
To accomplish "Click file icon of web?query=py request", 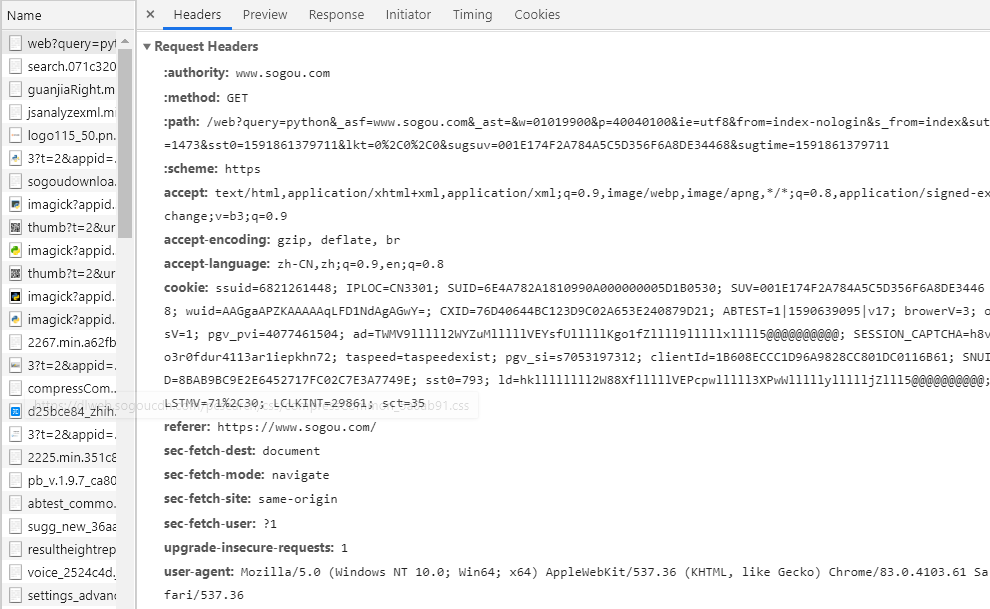I will tap(15, 44).
